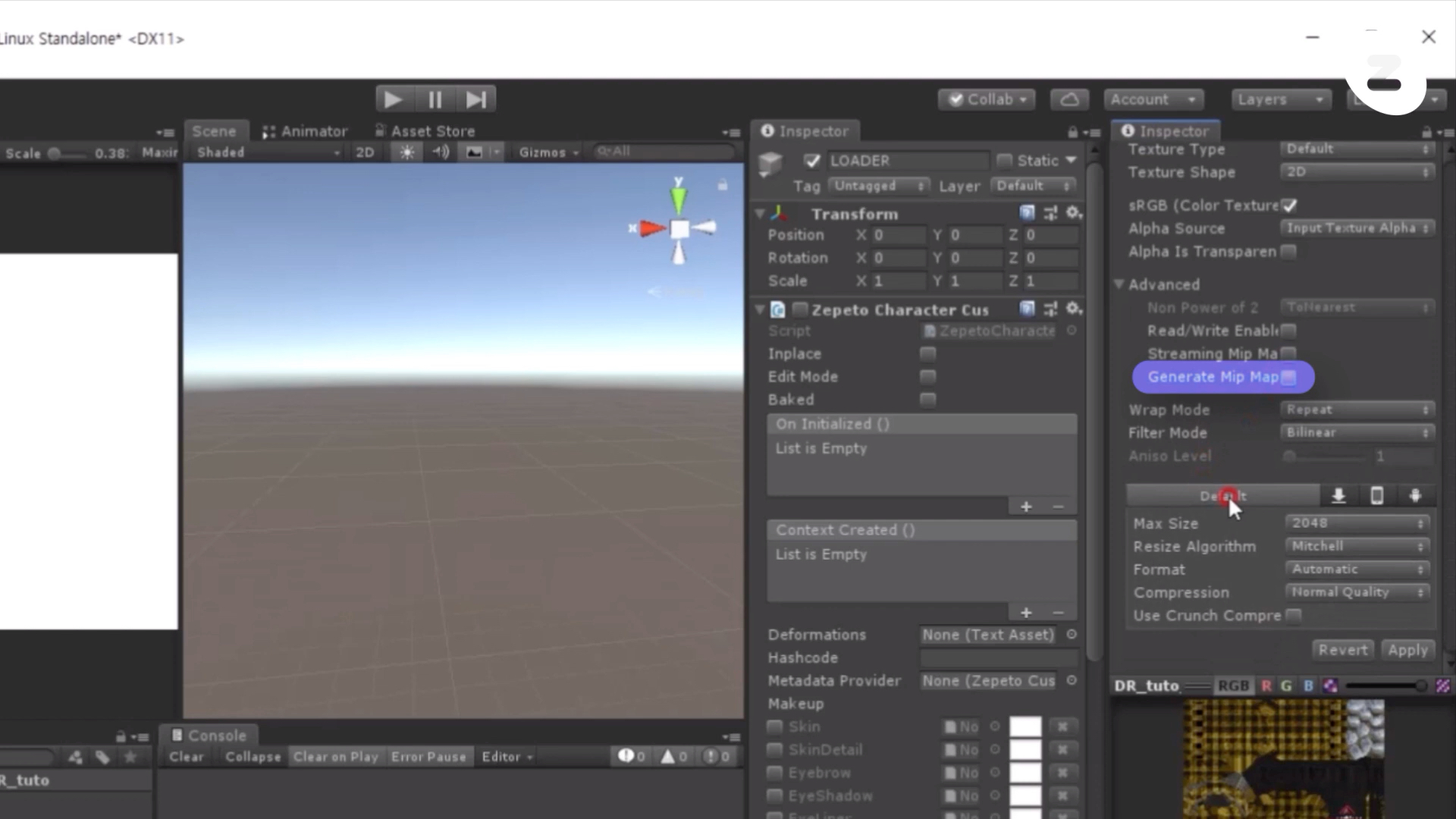Select the Animator tab
Viewport: 1456px width, 819px height.
click(313, 131)
